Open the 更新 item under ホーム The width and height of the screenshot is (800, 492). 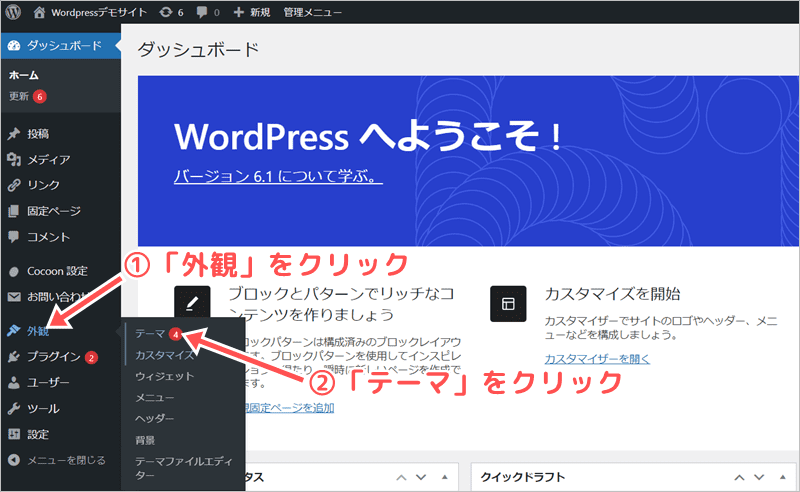[x=19, y=97]
